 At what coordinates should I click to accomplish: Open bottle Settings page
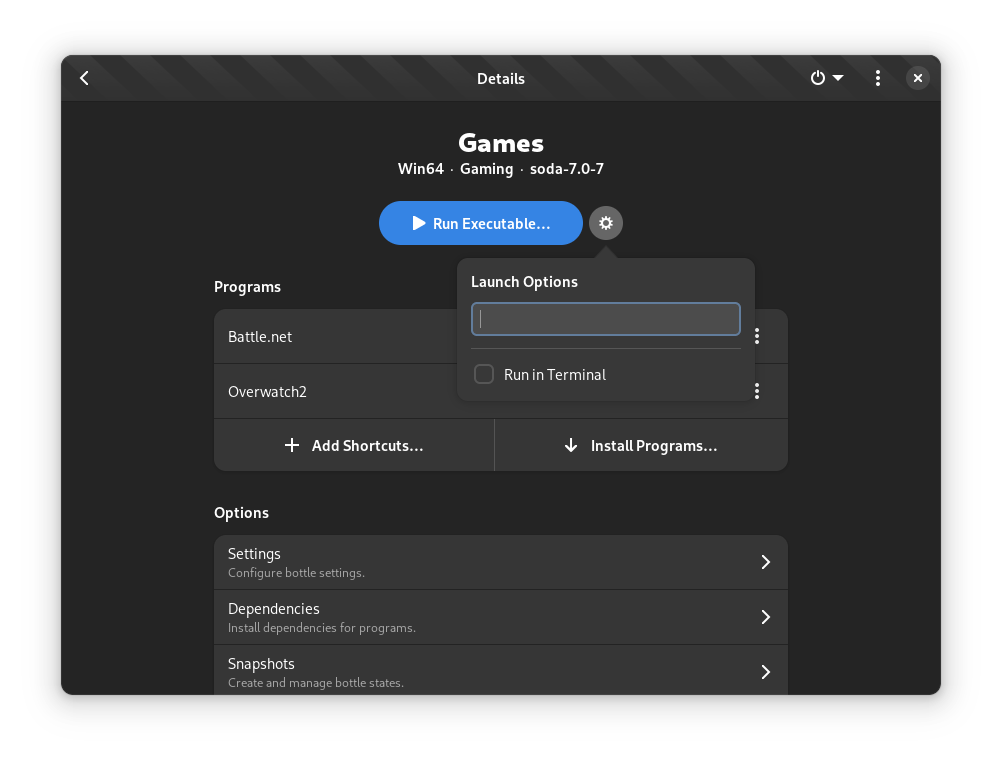click(x=480, y=562)
